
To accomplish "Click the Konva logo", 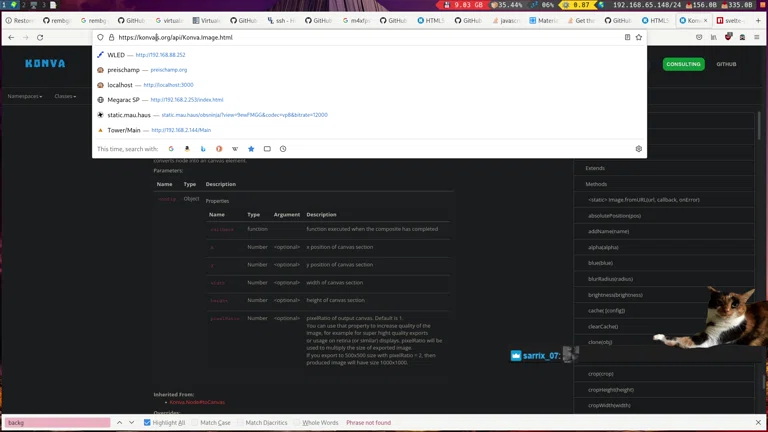I will point(45,64).
